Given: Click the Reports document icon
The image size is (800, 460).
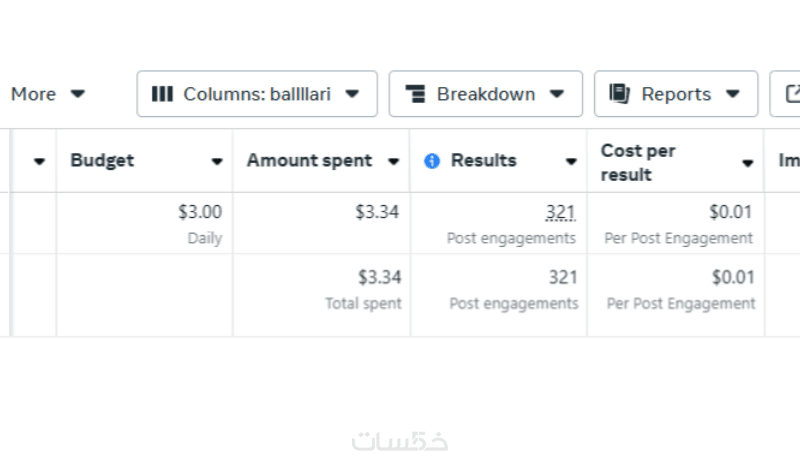Looking at the screenshot, I should pos(620,94).
